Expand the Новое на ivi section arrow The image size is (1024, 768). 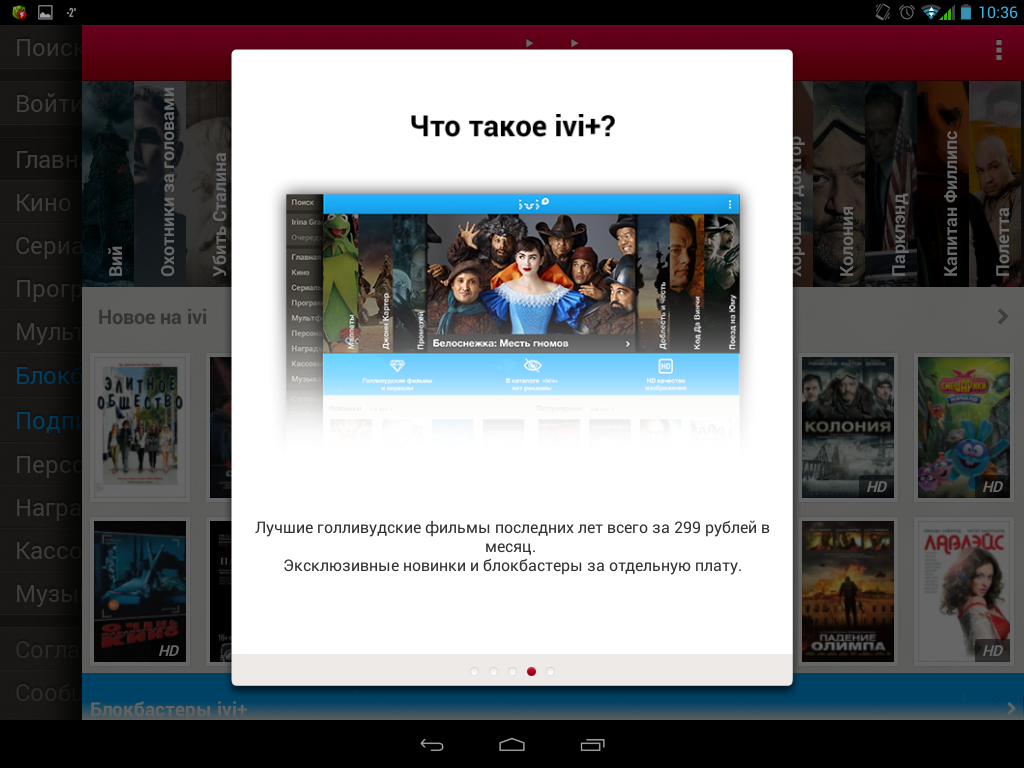[1003, 317]
